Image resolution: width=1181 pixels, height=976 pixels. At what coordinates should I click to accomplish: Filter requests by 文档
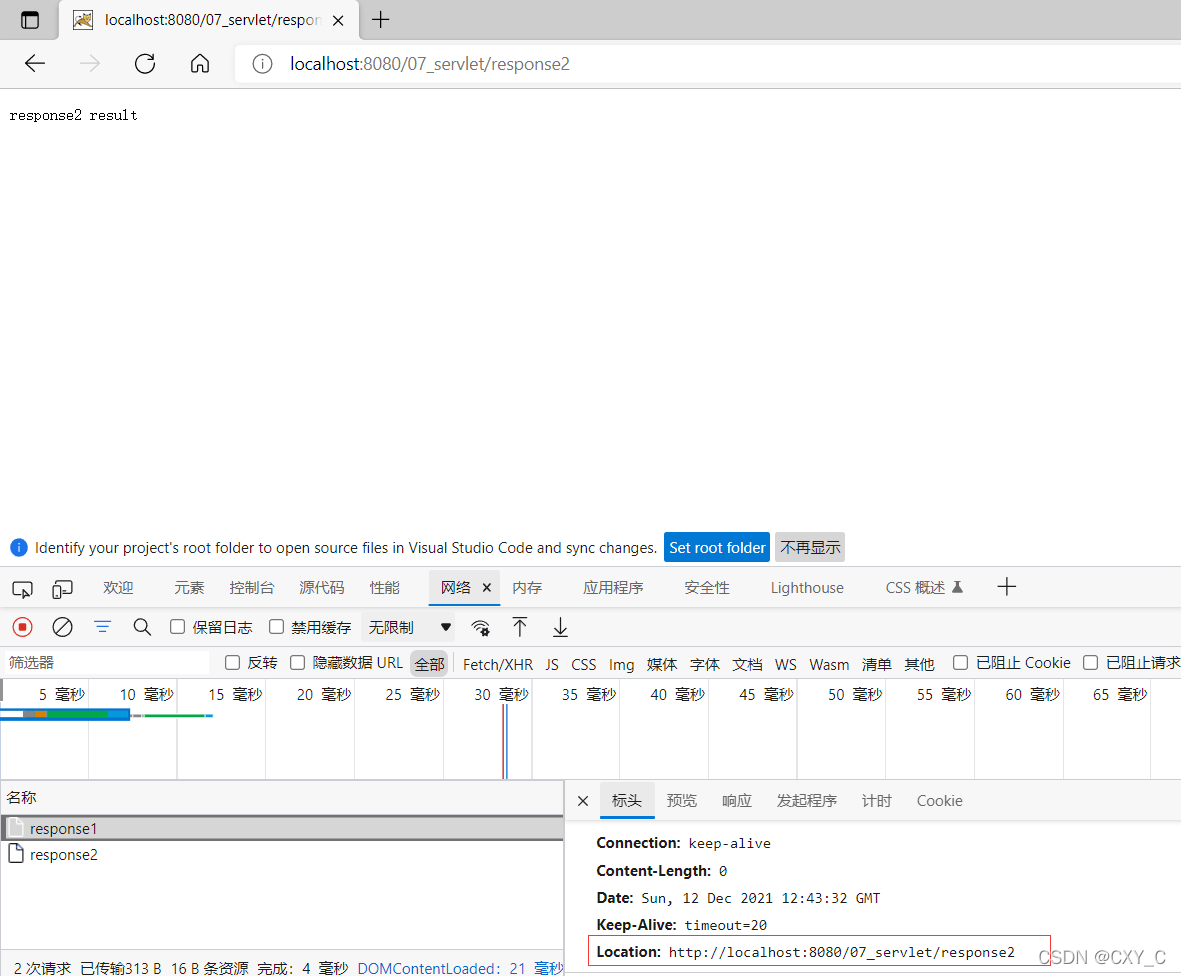click(747, 664)
